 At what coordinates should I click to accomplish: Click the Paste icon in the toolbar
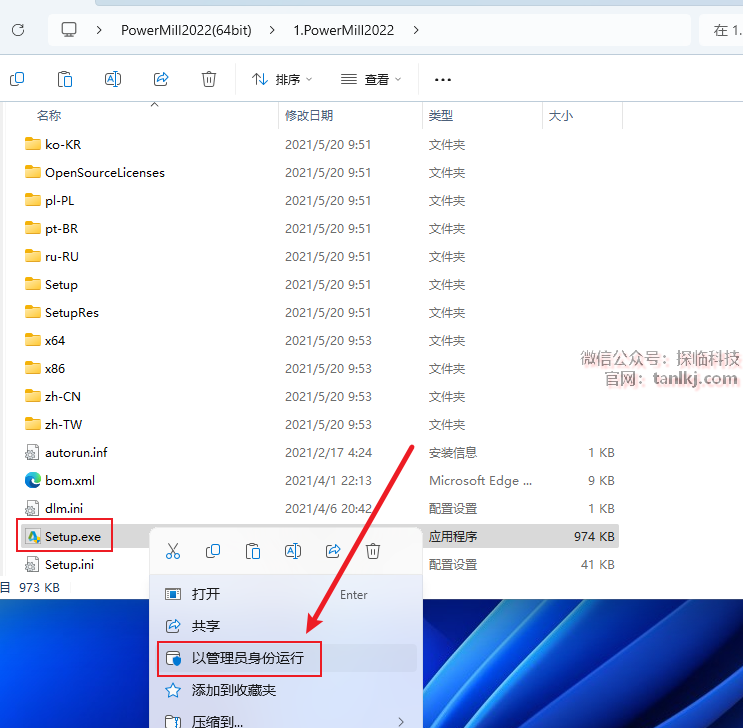pyautogui.click(x=65, y=79)
